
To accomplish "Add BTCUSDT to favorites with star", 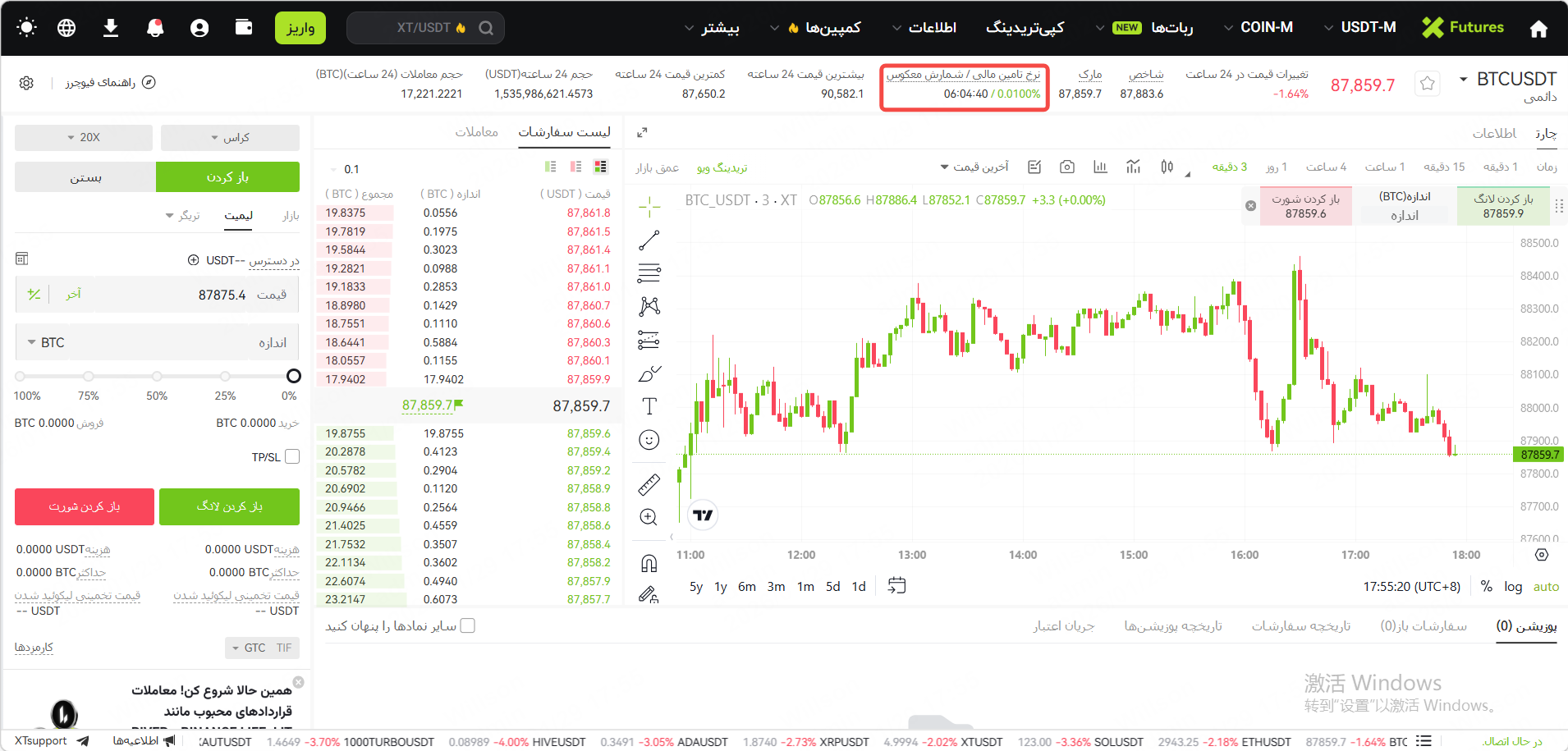I will 1428,84.
